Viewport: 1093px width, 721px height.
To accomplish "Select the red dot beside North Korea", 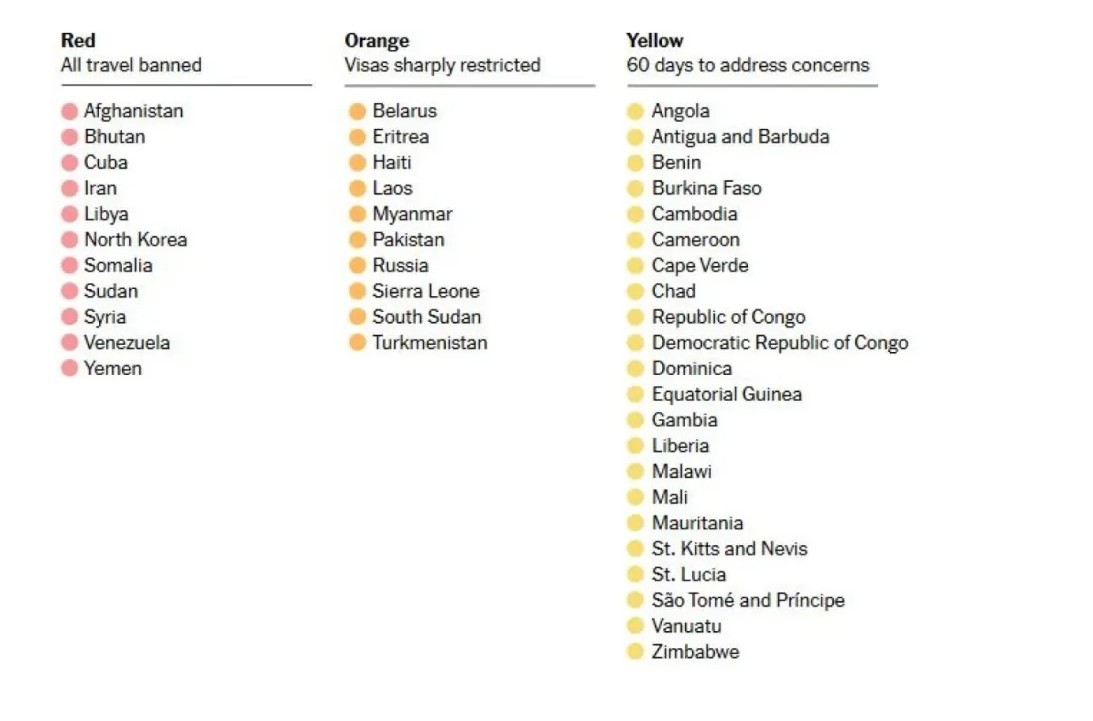I will tap(69, 240).
